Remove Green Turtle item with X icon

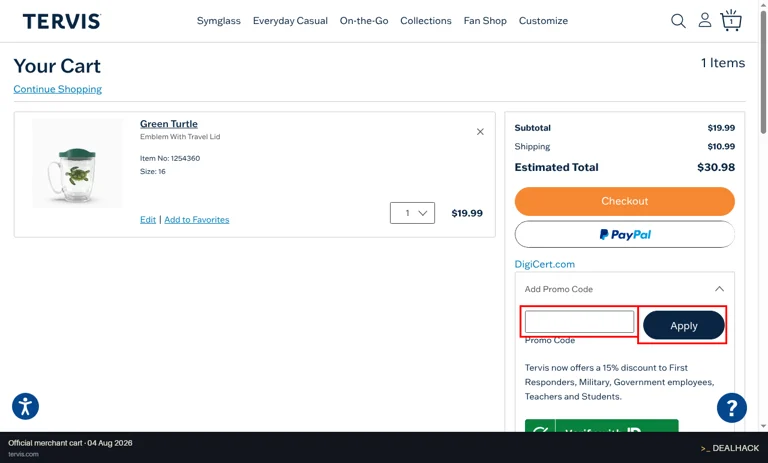480,132
